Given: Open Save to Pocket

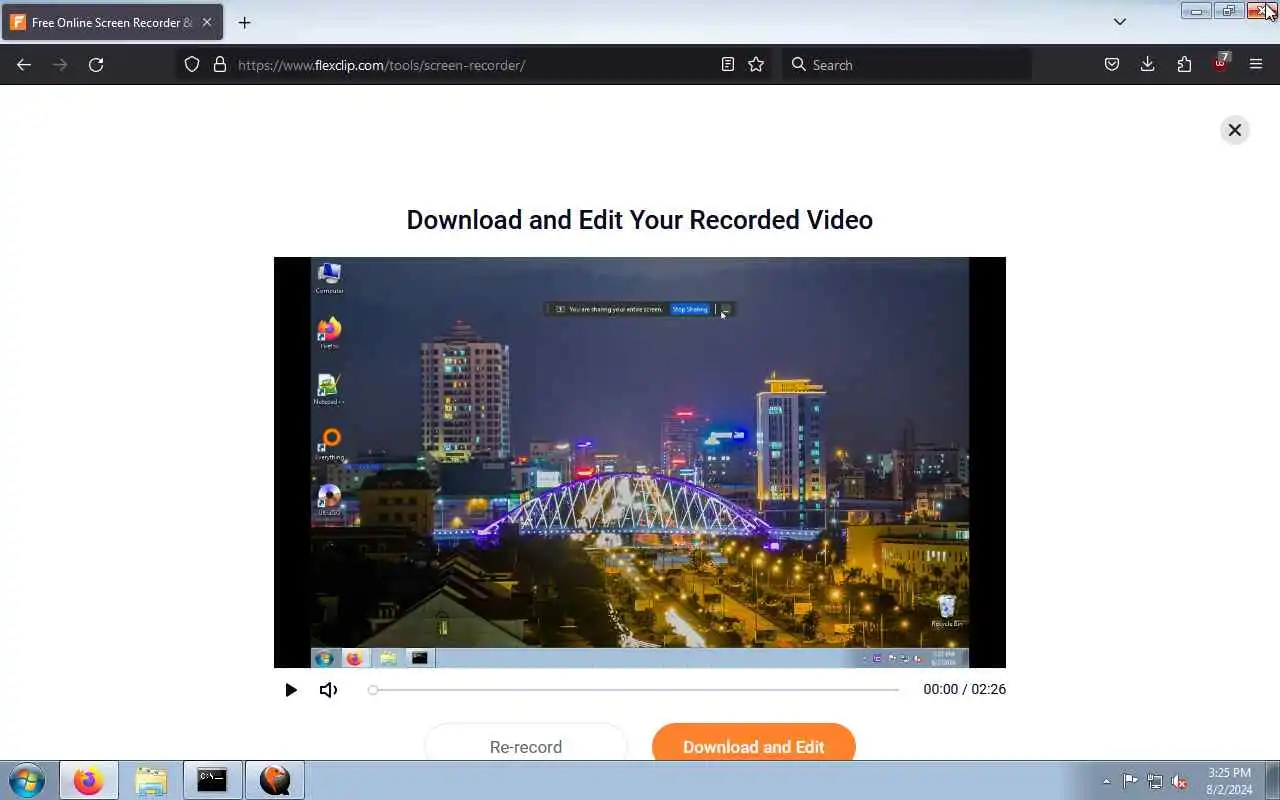Looking at the screenshot, I should (1112, 65).
